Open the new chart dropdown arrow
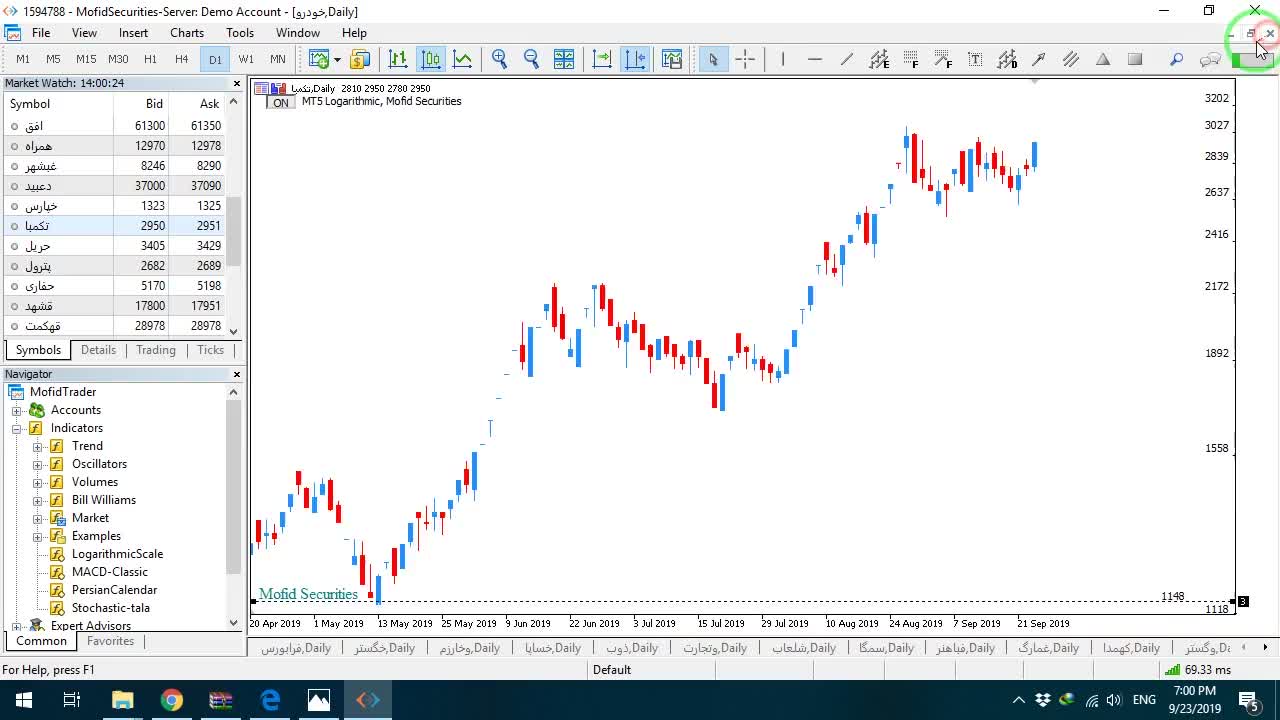The width and height of the screenshot is (1280, 720). point(337,59)
